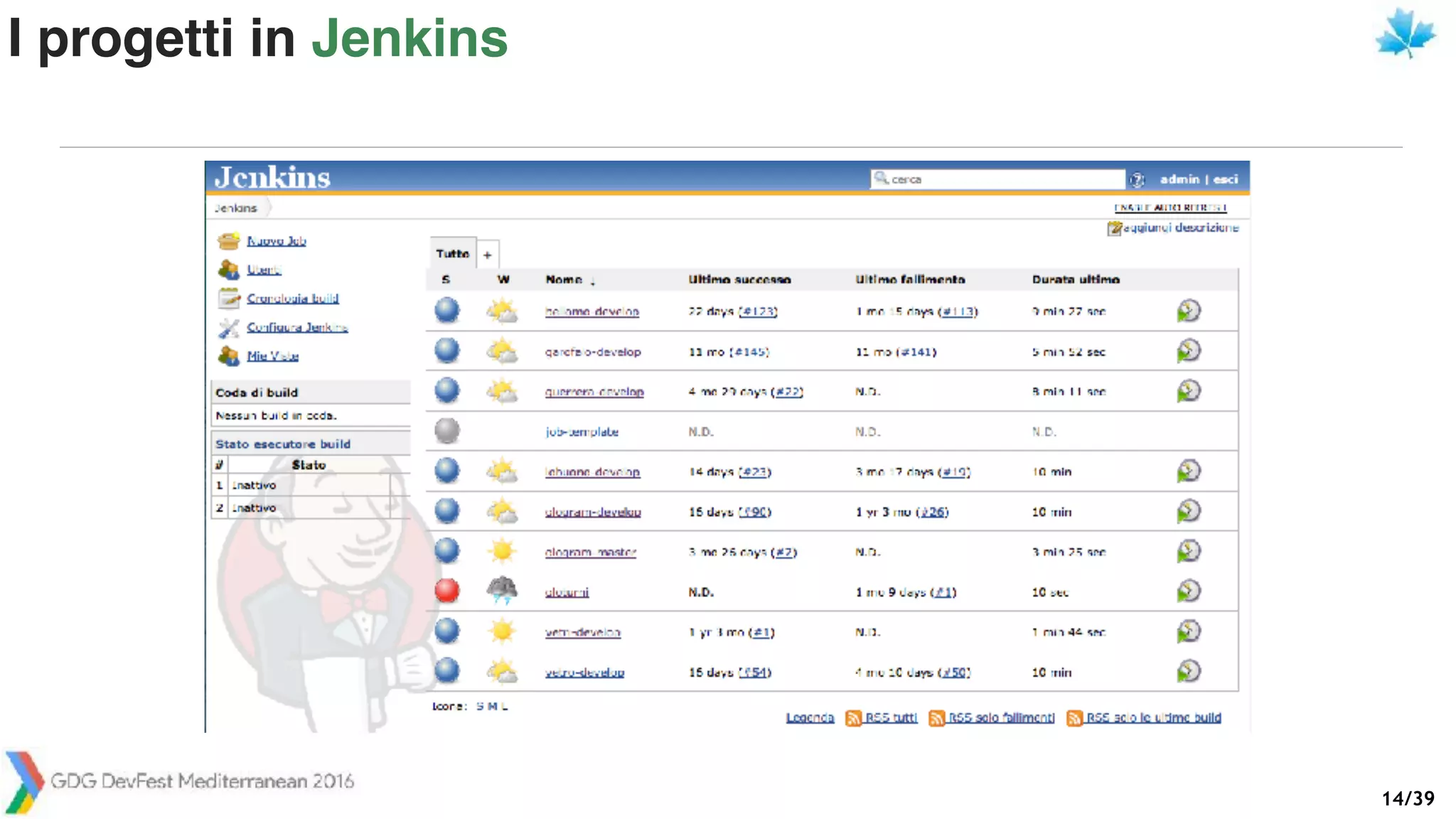Click the Jenkins logo title in the header
The image size is (1456, 819).
click(x=273, y=177)
